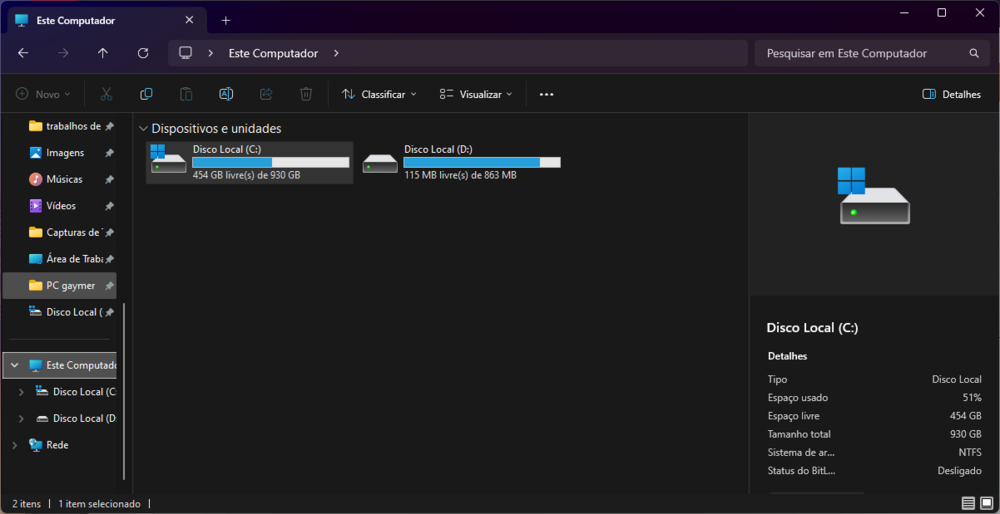Go up one directory level
The image size is (1000, 514).
click(103, 53)
